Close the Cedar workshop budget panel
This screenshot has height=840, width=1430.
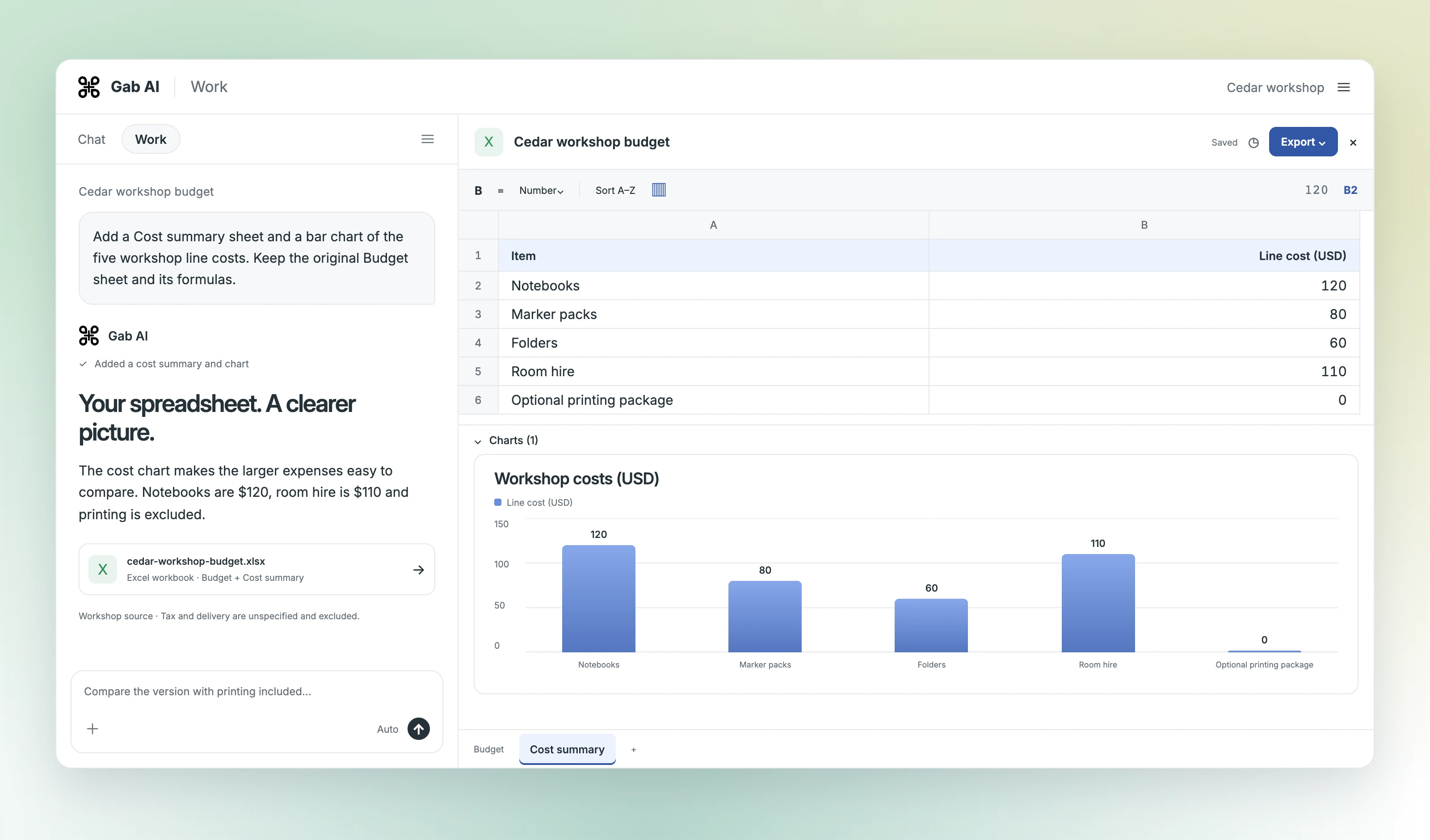(1353, 143)
